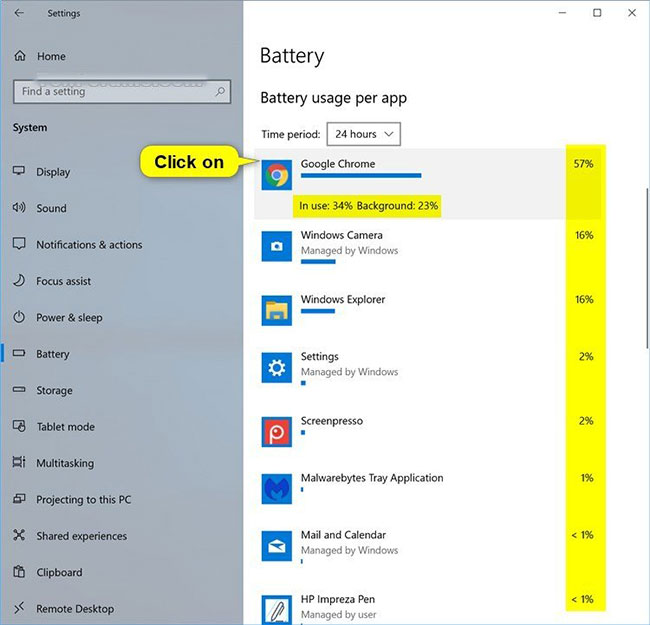The width and height of the screenshot is (650, 625).
Task: Go to Power & sleep settings
Action: pyautogui.click(x=69, y=317)
